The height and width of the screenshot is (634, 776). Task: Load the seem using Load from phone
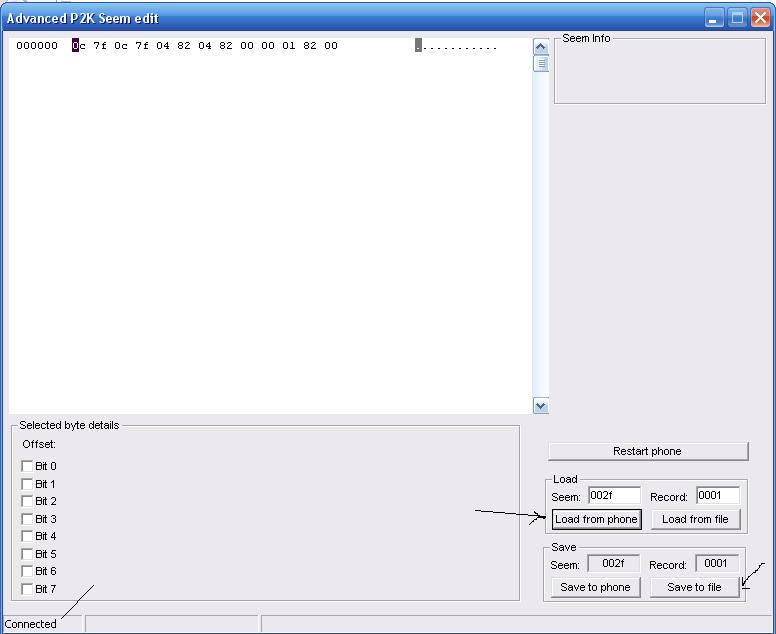[x=596, y=520]
